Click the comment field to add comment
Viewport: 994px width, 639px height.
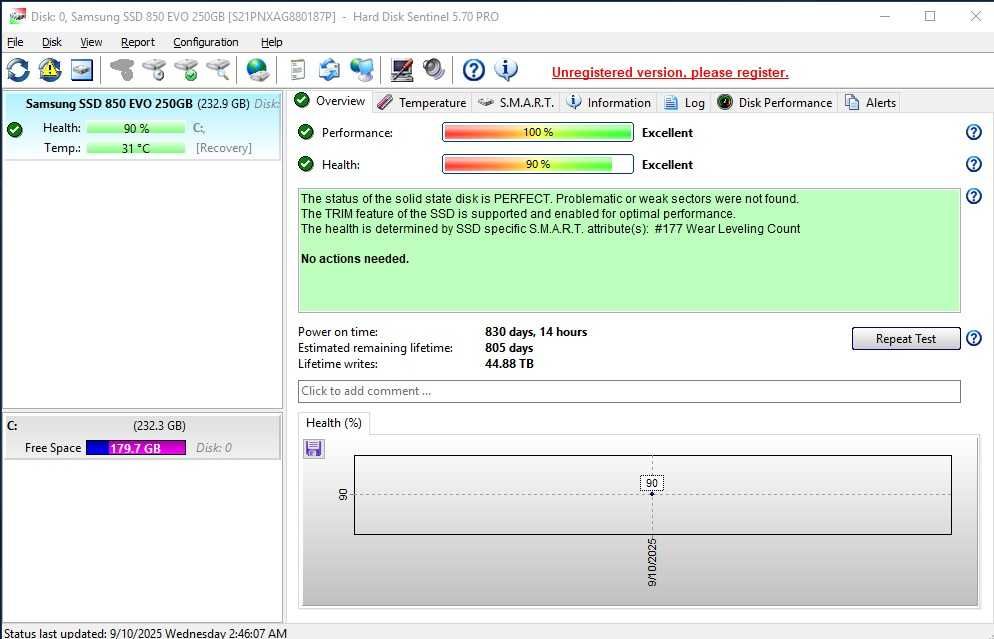pyautogui.click(x=629, y=391)
